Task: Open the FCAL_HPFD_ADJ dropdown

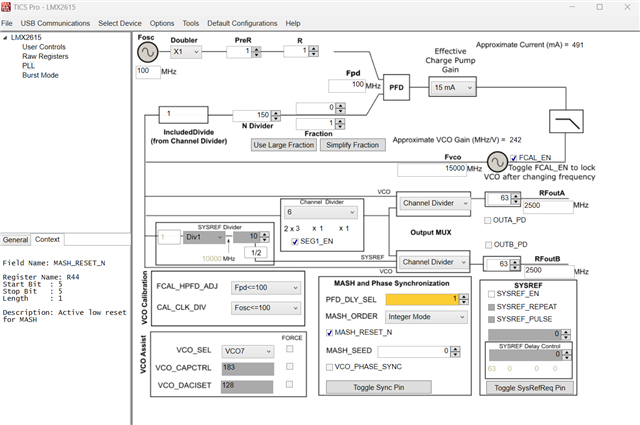Action: [266, 287]
